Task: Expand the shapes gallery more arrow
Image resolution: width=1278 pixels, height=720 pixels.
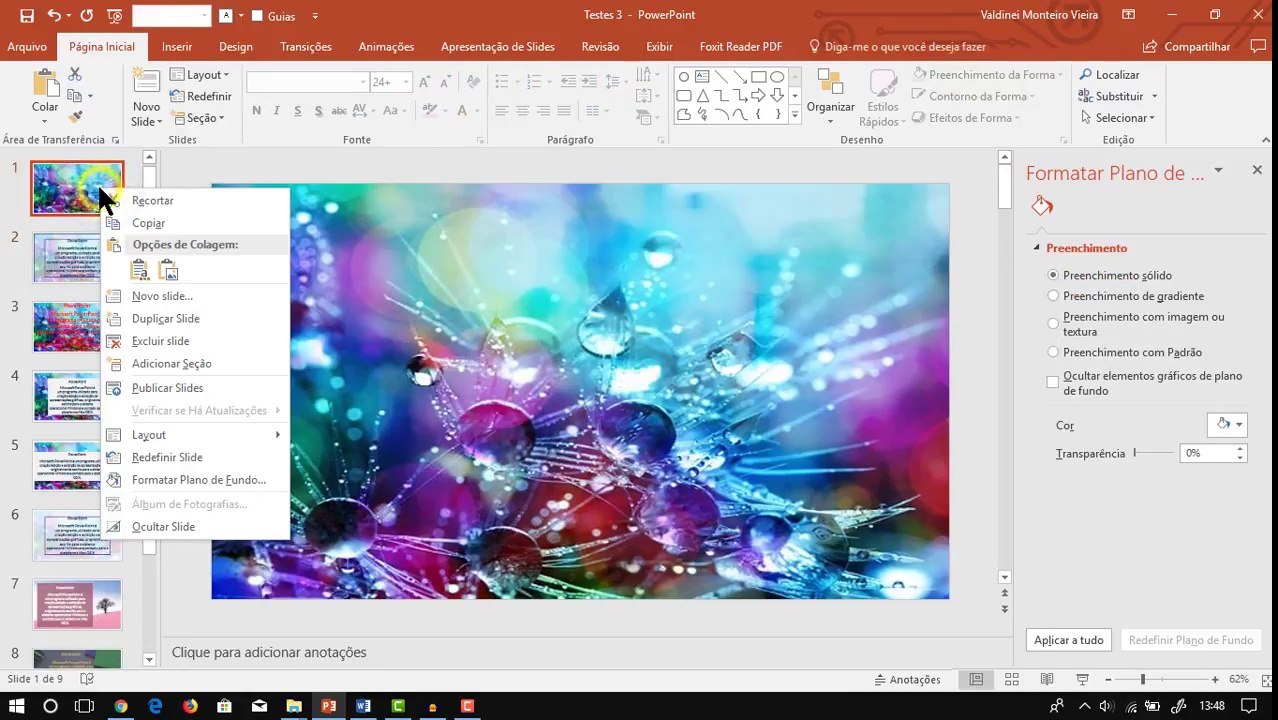Action: 795,116
